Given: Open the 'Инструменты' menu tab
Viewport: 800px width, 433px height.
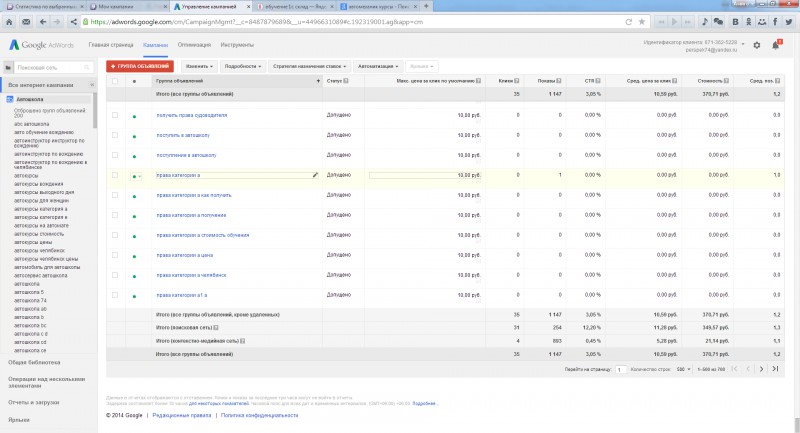Looking at the screenshot, I should [x=237, y=45].
